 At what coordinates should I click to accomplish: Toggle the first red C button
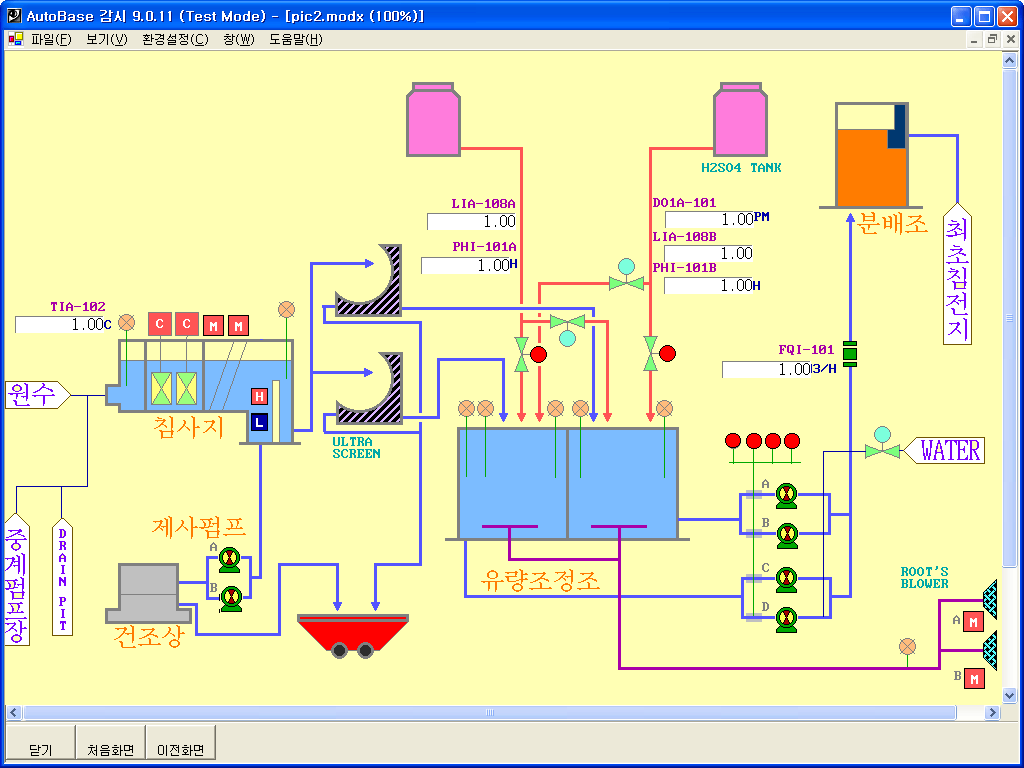(159, 324)
